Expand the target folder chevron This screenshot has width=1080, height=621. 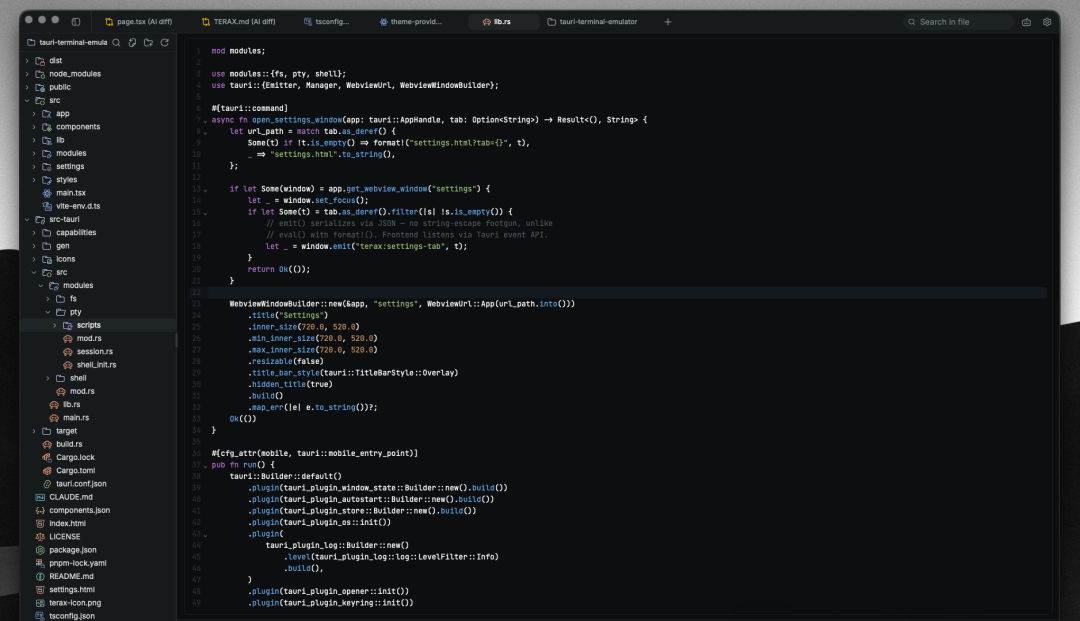[x=34, y=431]
